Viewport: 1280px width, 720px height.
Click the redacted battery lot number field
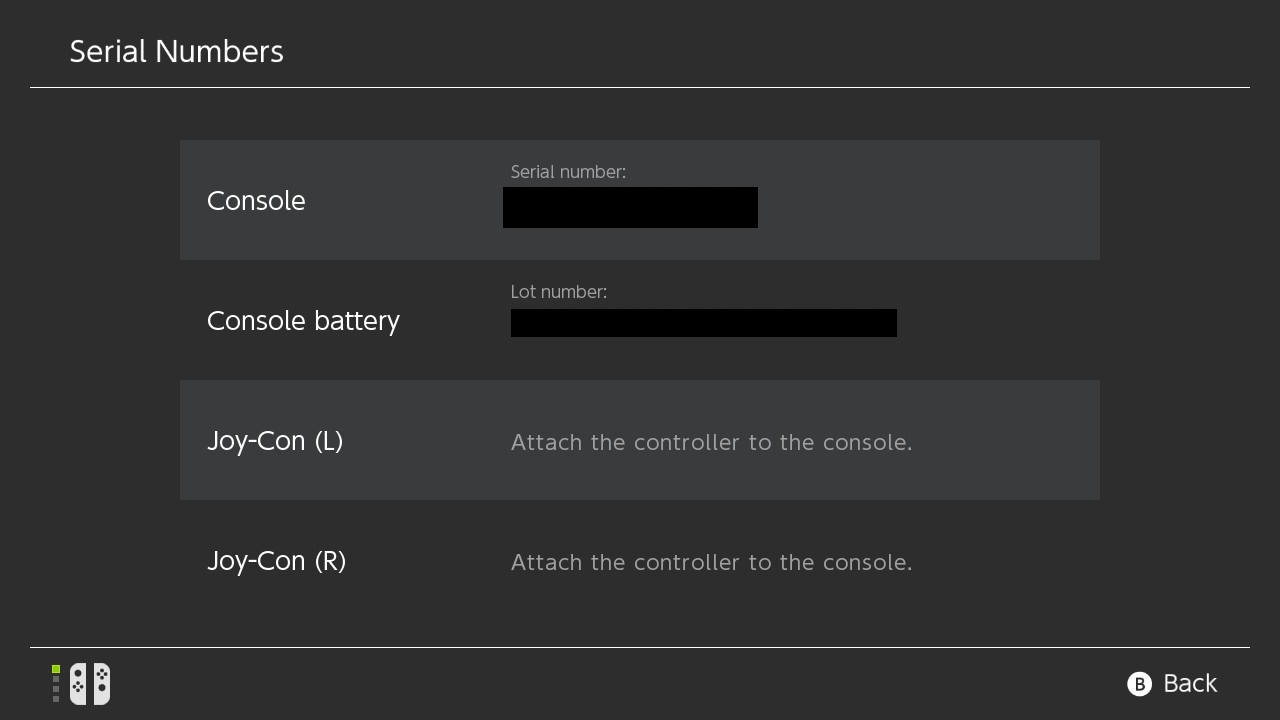tap(703, 323)
